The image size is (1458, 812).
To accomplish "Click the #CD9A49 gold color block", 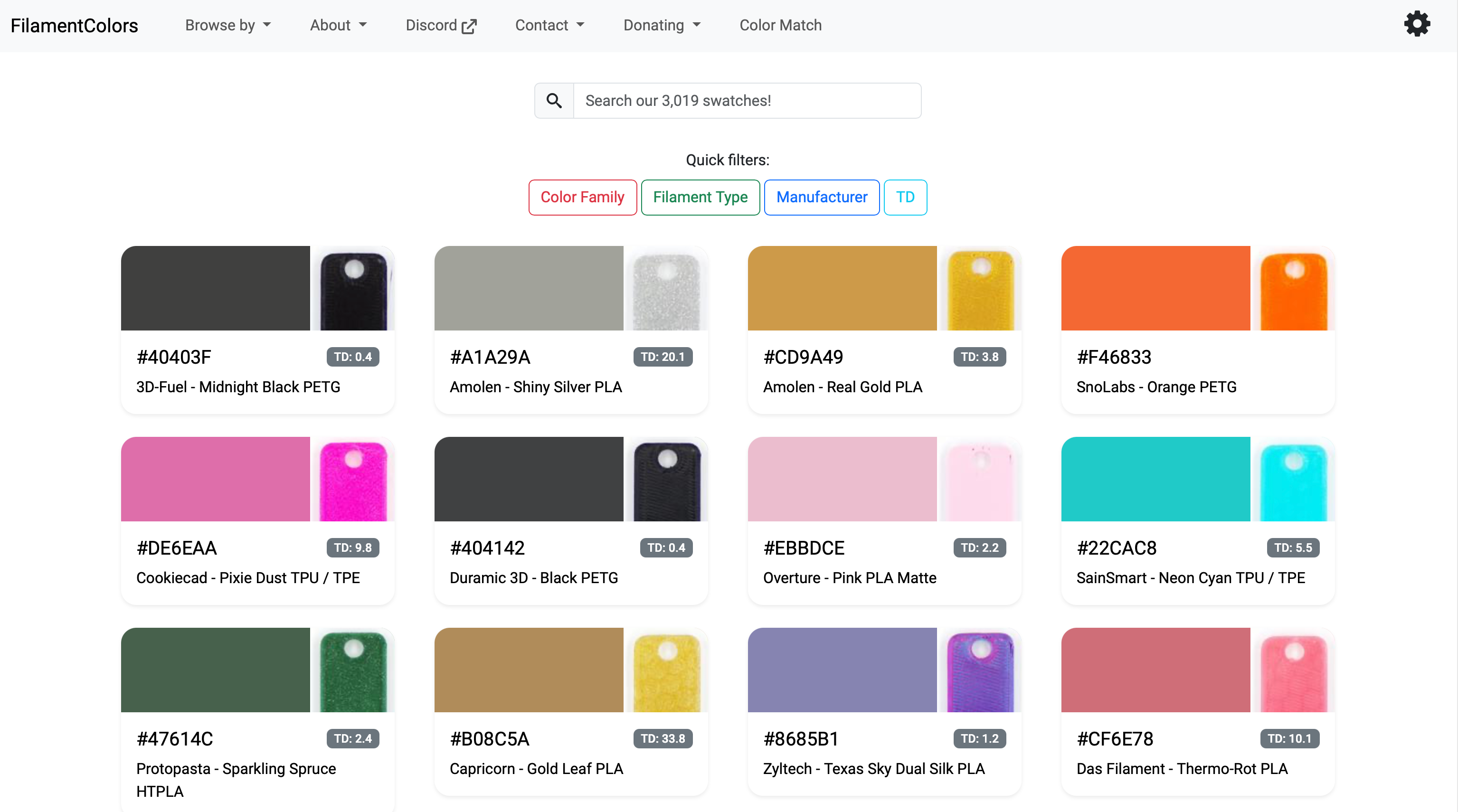I will [842, 288].
